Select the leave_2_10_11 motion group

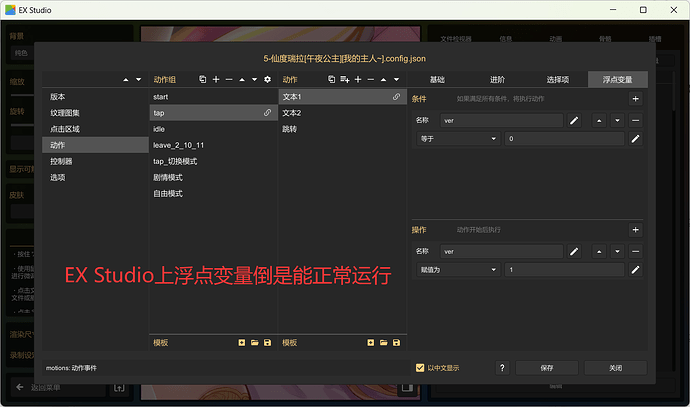213,145
